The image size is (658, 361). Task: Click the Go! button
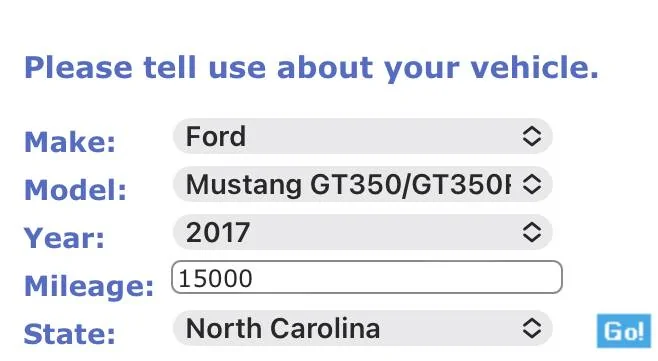coord(624,331)
